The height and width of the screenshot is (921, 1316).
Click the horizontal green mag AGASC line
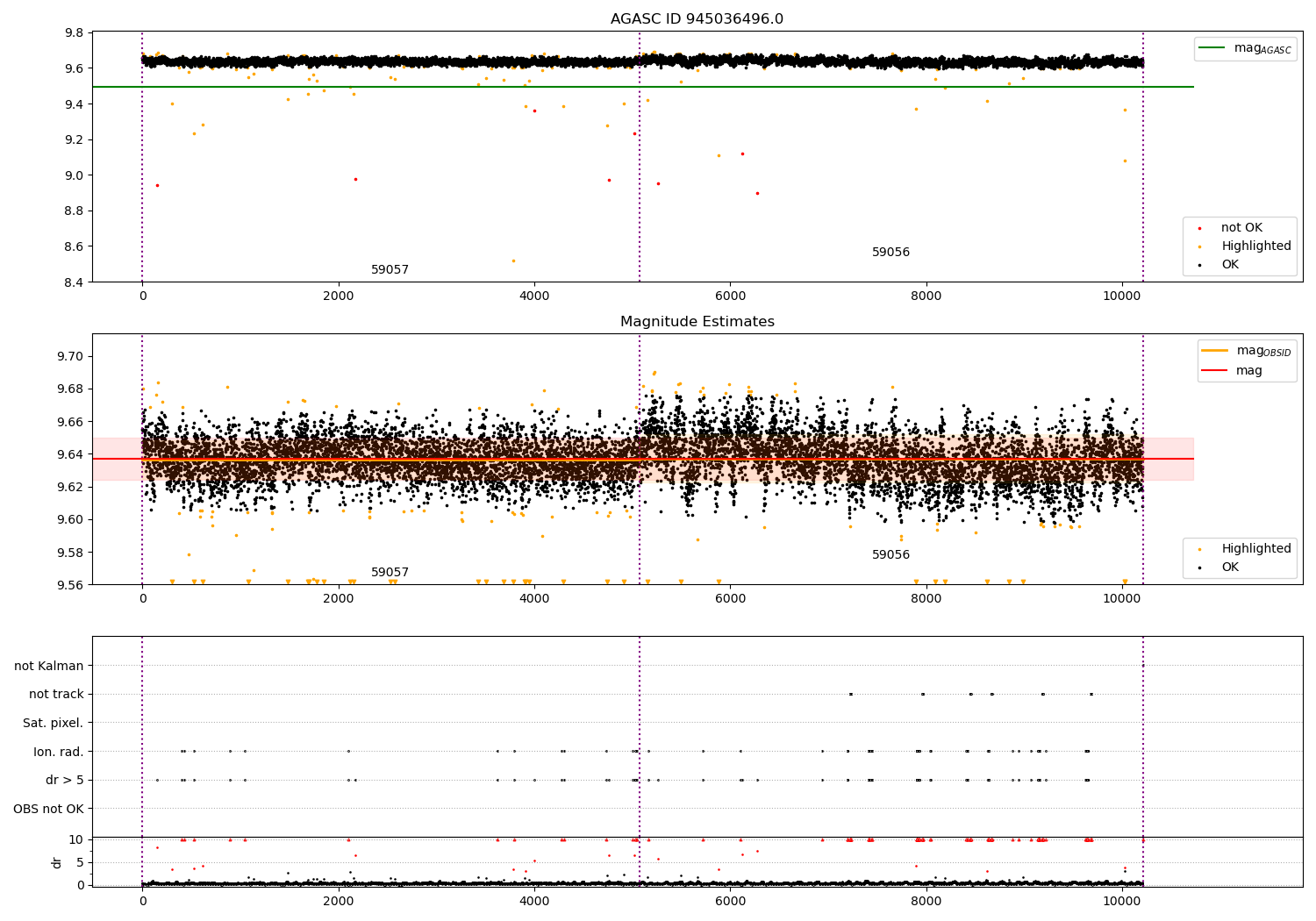pyautogui.click(x=643, y=87)
